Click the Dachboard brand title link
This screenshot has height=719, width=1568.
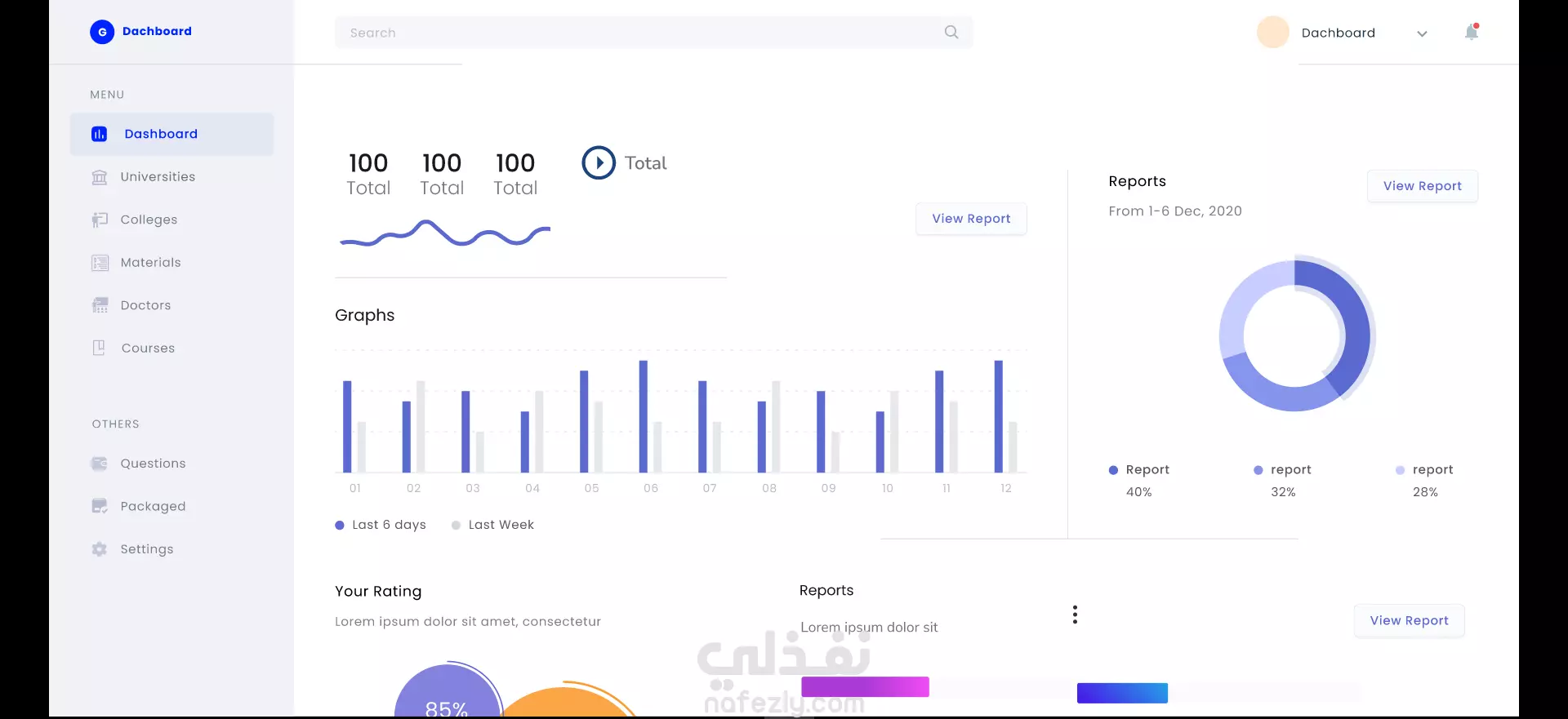pyautogui.click(x=157, y=31)
